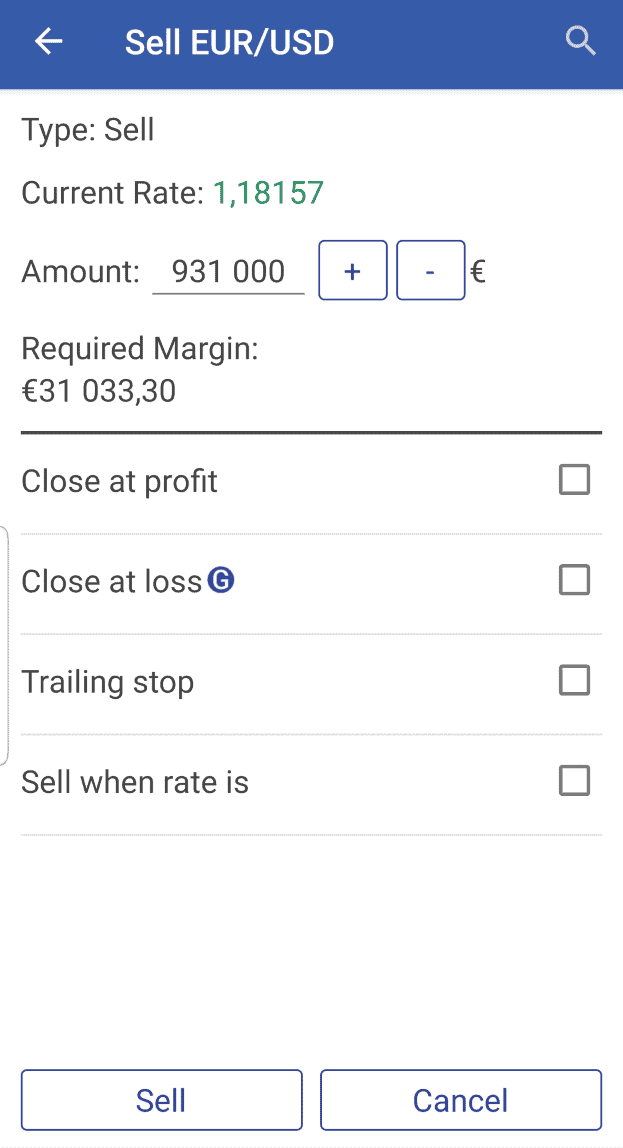Viewport: 623px width, 1148px height.
Task: Click the euro currency symbol beside amount
Action: click(478, 272)
